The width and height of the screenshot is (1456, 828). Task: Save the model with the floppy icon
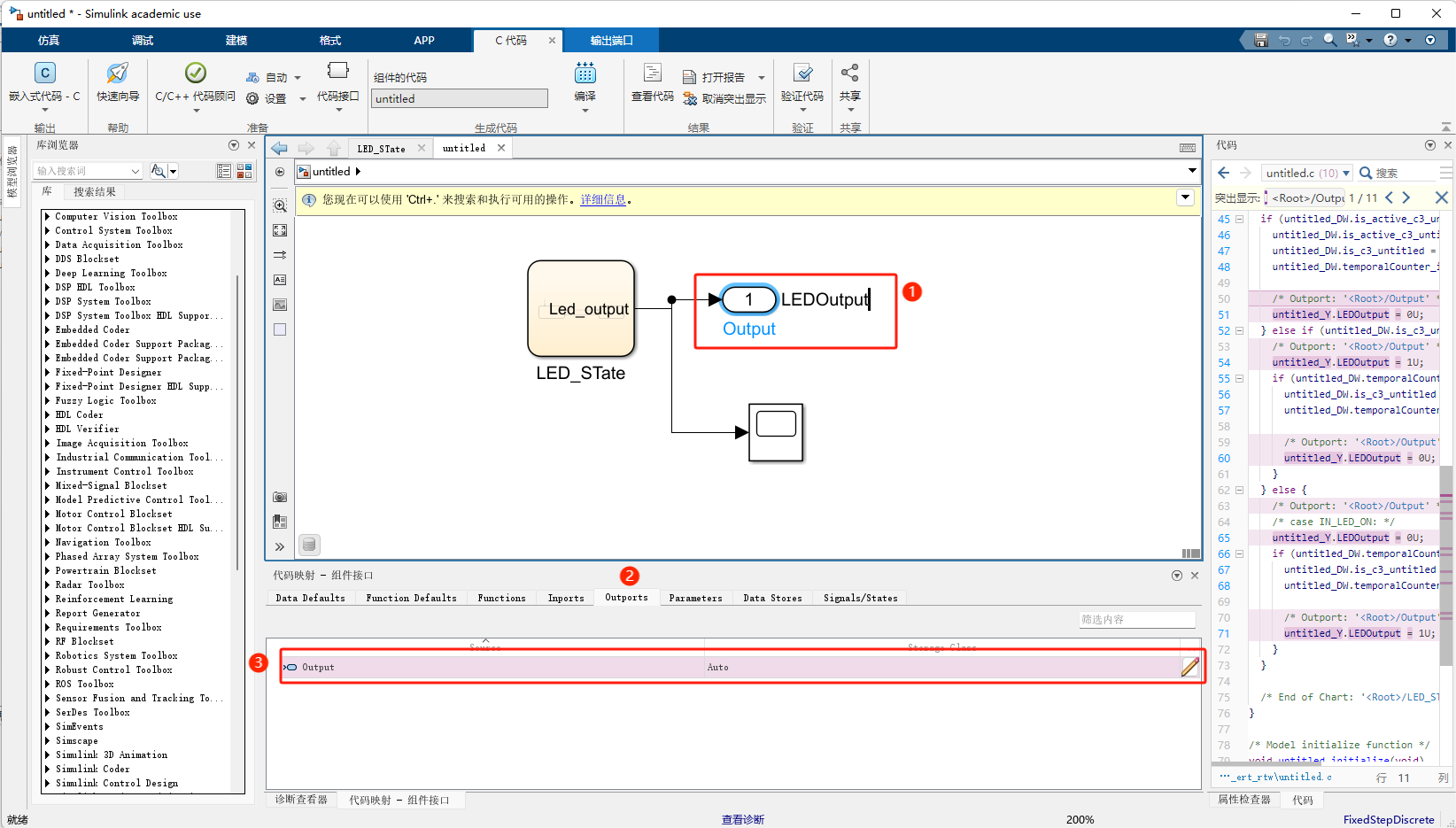[x=1261, y=40]
